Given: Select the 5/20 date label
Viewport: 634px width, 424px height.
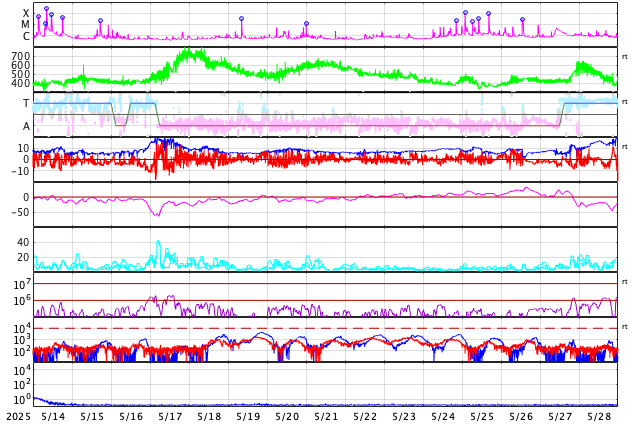Looking at the screenshot, I should tap(287, 416).
